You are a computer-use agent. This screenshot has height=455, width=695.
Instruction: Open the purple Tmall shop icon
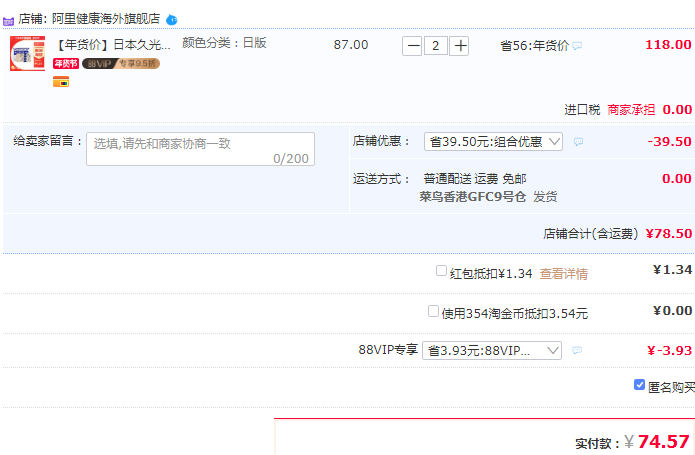click(x=8, y=20)
